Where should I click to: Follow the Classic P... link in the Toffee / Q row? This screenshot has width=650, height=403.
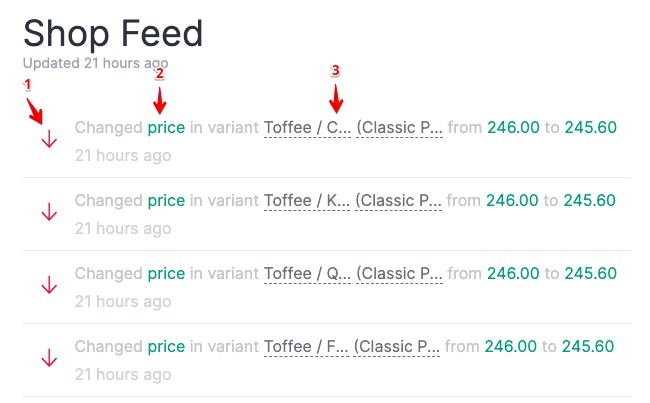(399, 273)
